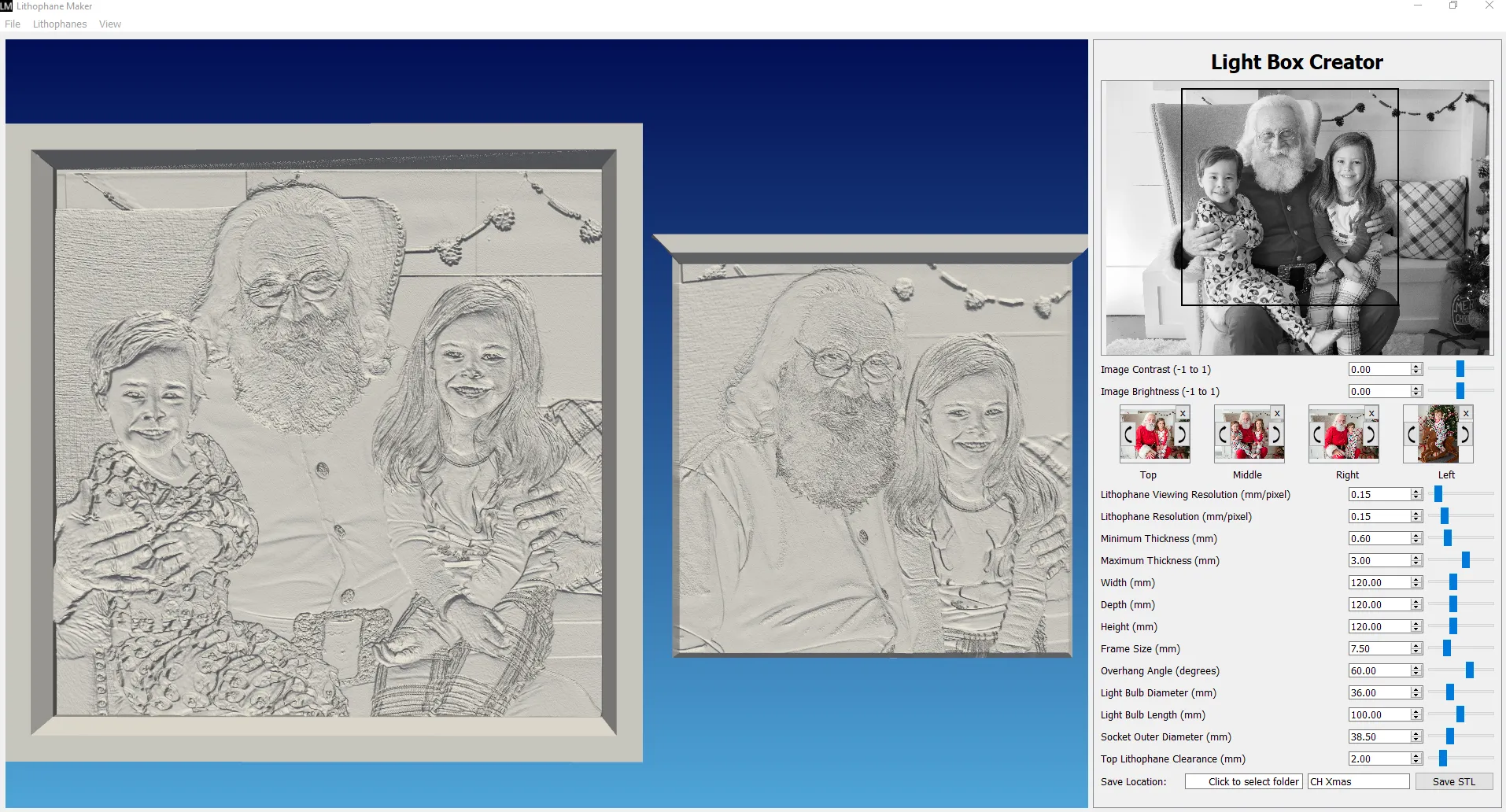Rotate the Middle image counterclockwise
This screenshot has height=812, width=1506.
tap(1221, 434)
